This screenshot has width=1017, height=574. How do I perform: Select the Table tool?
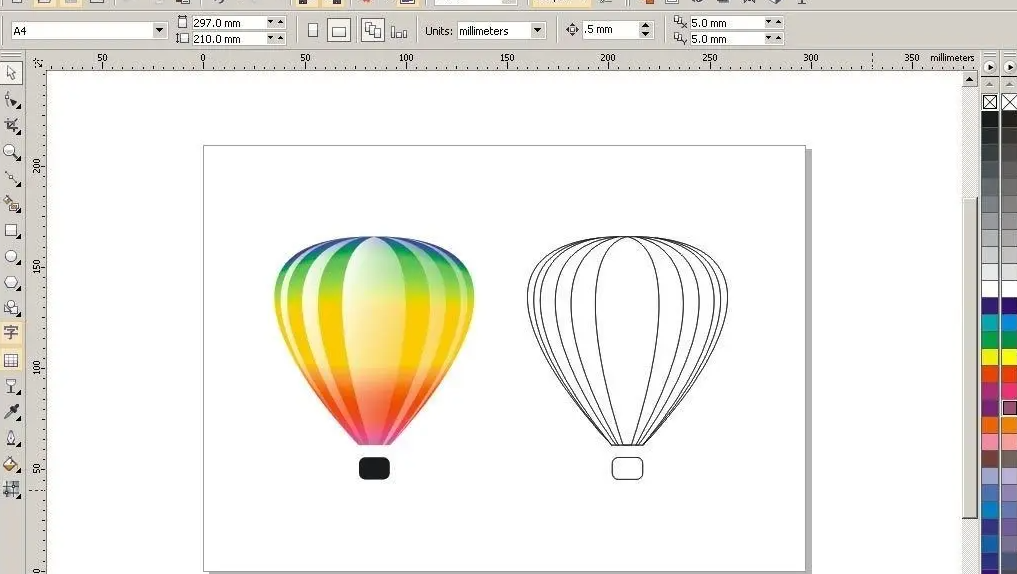coord(11,361)
